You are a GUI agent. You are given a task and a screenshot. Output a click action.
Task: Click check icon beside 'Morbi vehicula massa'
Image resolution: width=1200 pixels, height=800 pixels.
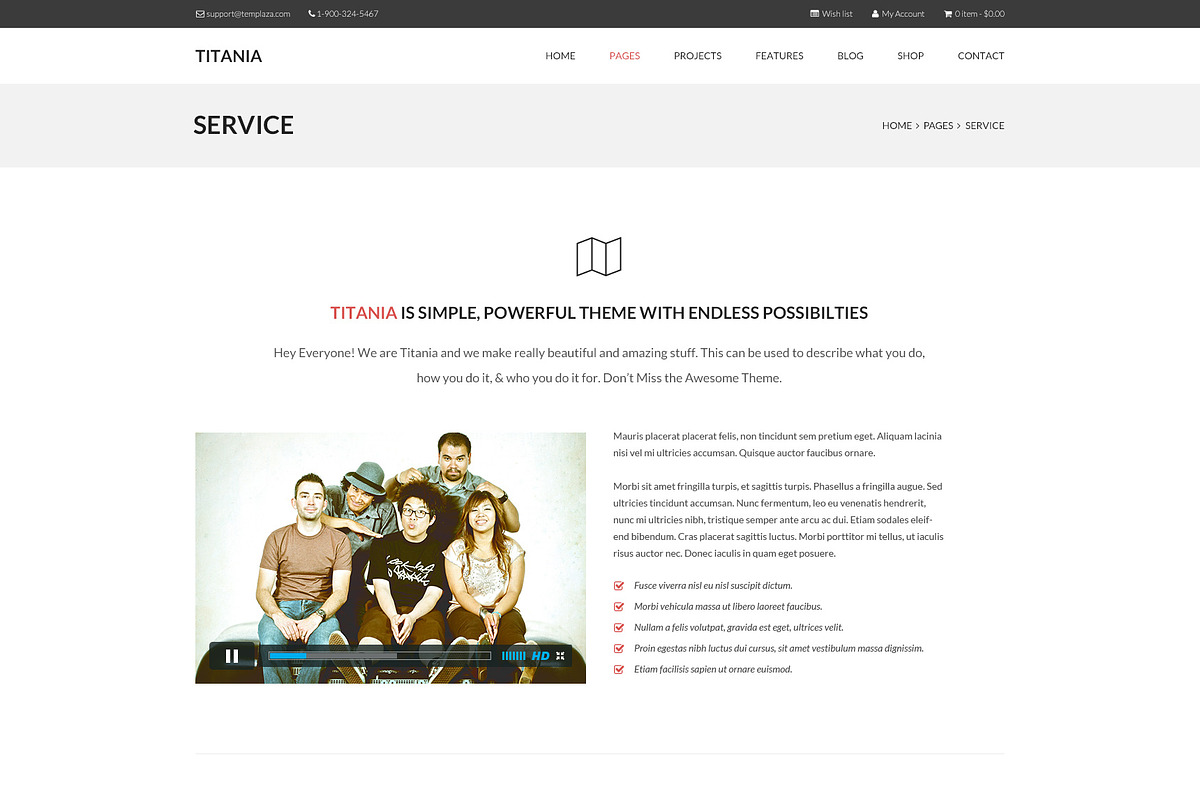619,607
